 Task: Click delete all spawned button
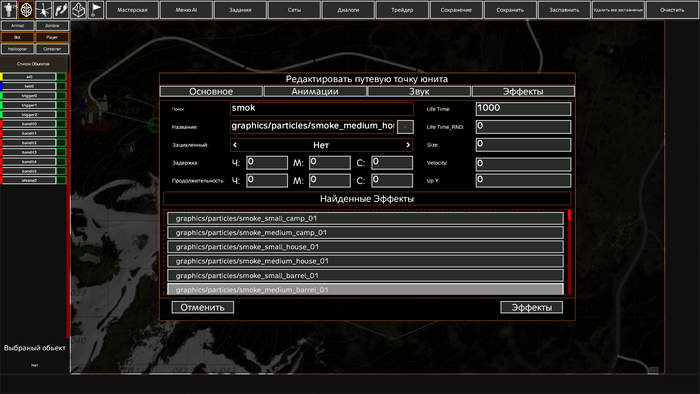[x=618, y=10]
